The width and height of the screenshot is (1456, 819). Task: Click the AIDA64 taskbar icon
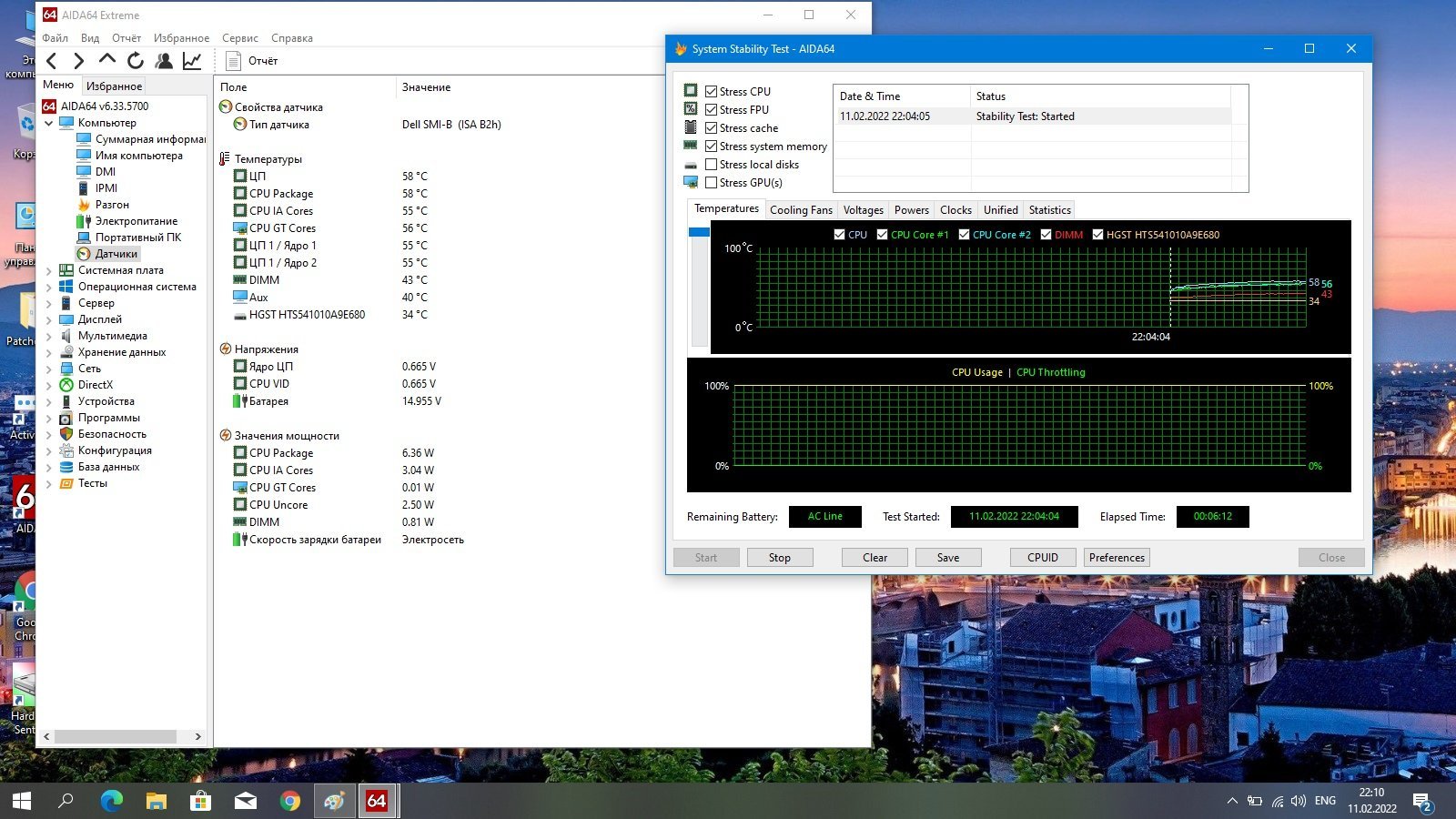point(377,801)
